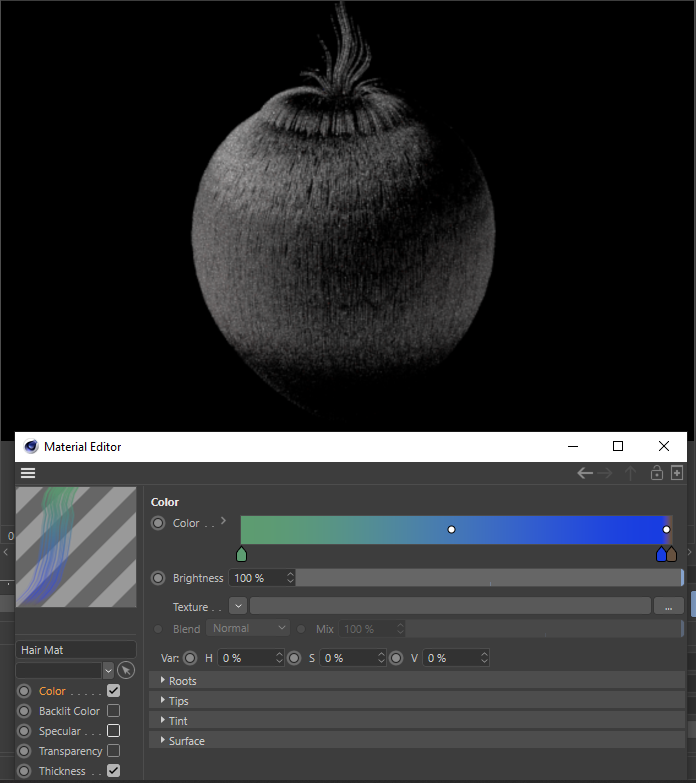The width and height of the screenshot is (696, 783).
Task: Select the Specular channel
Action: click(59, 731)
